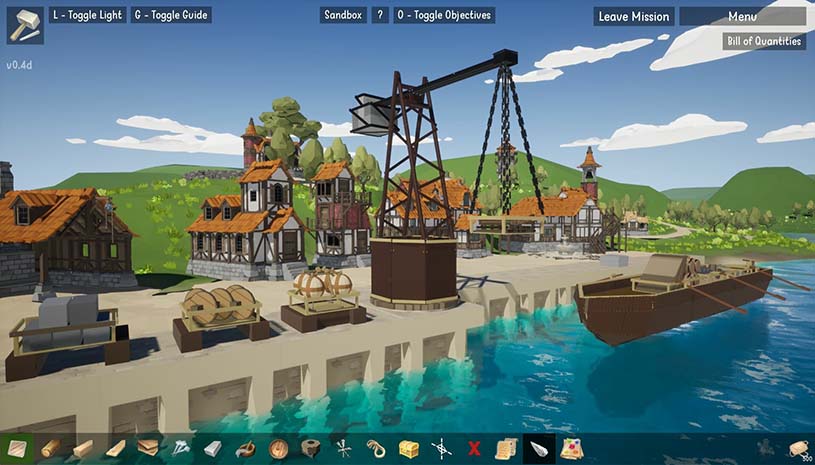Select the grey stone brick item
This screenshot has height=465, width=815.
(x=213, y=448)
